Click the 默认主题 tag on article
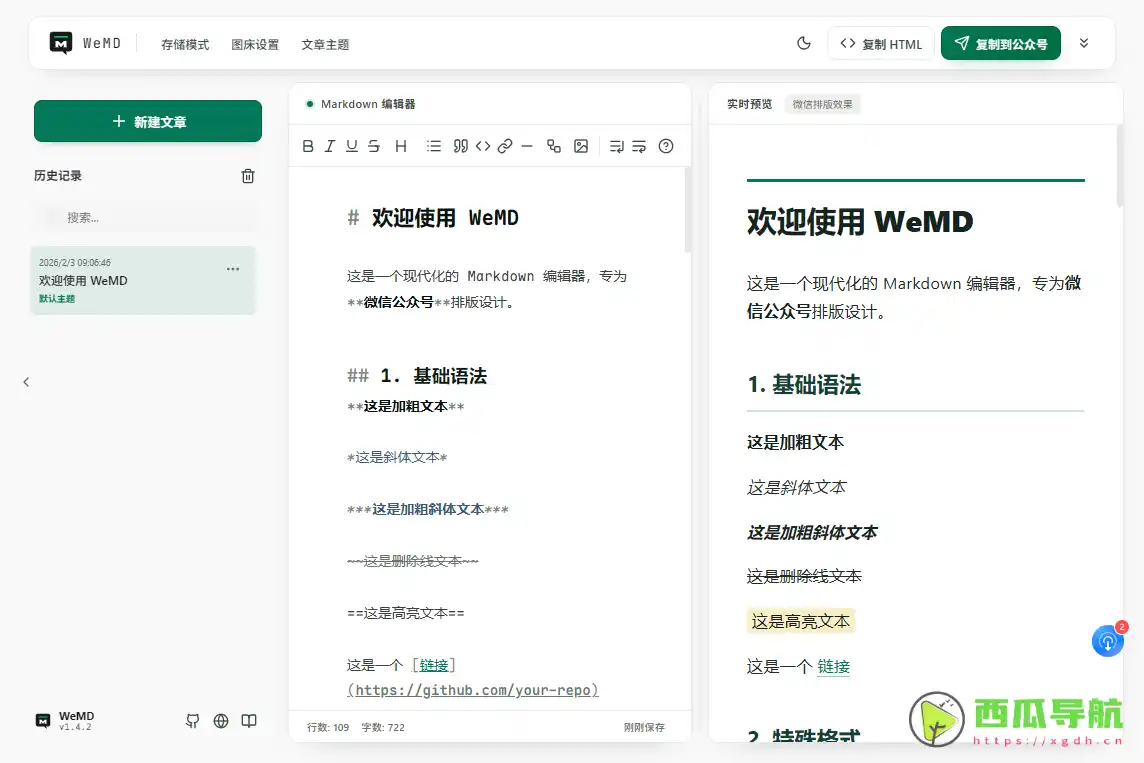 click(x=57, y=298)
